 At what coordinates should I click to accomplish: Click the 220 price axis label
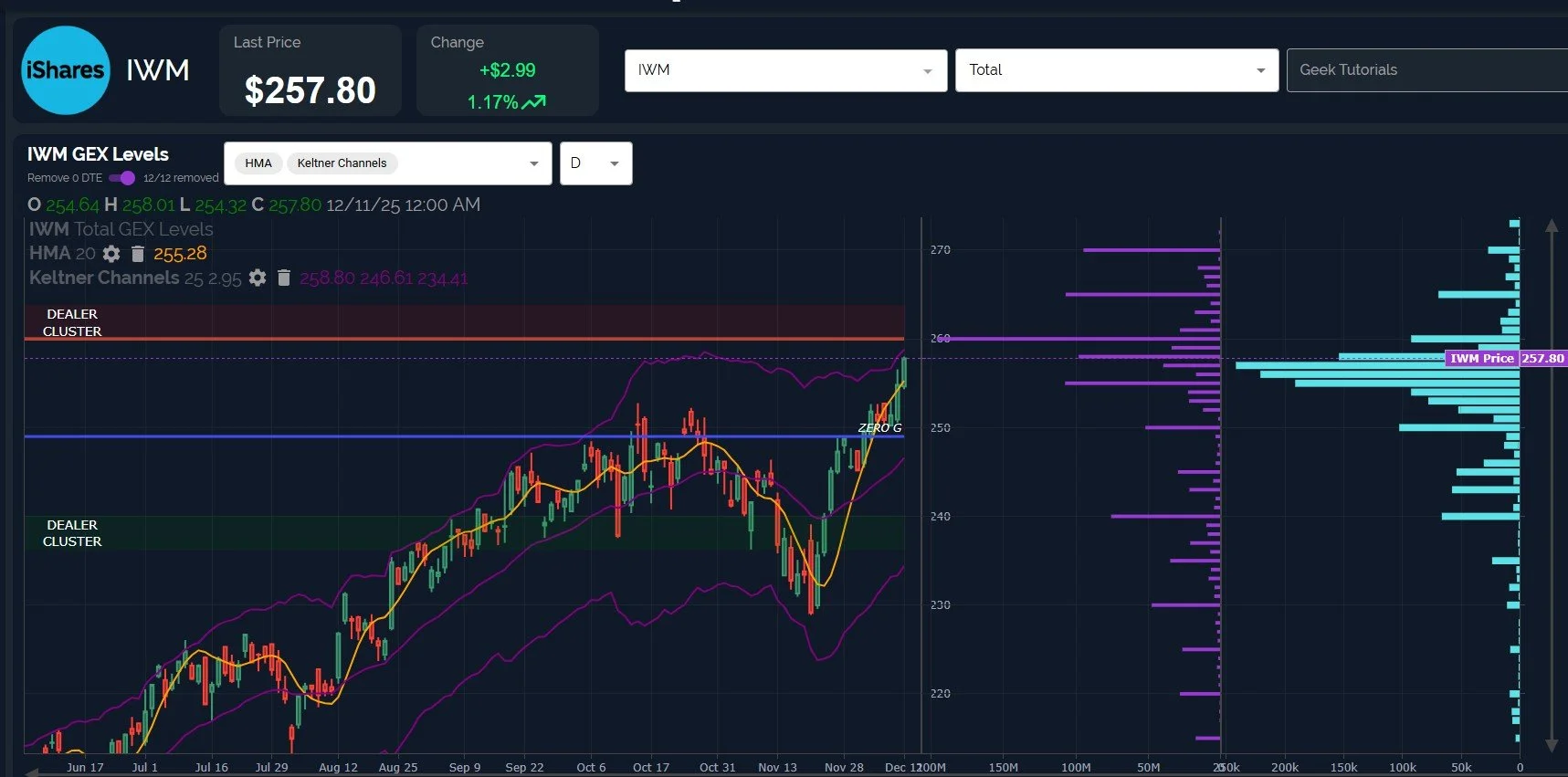tap(941, 693)
